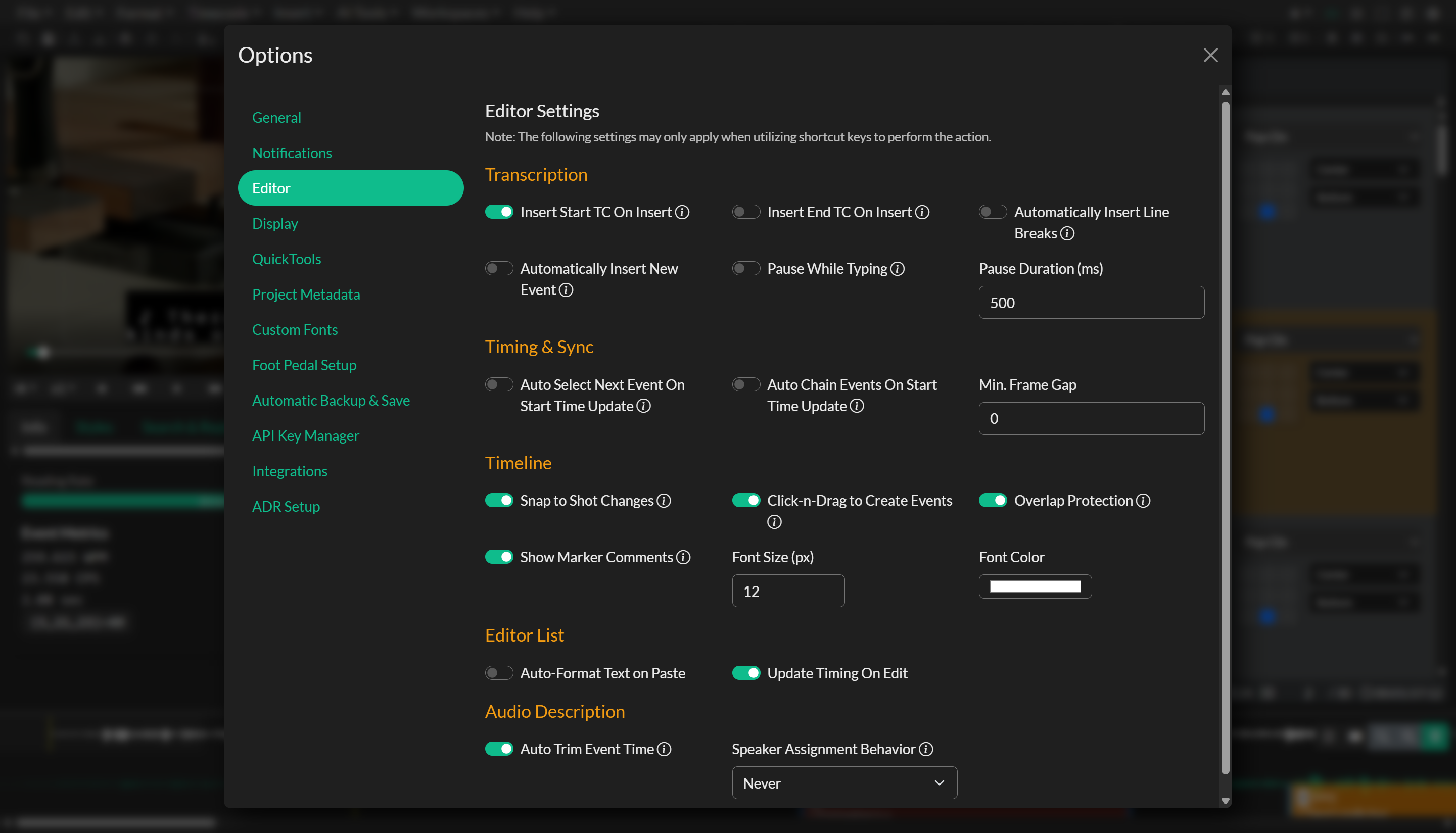View help icon for Insert End TC On Insert
1456x833 pixels.
click(922, 212)
